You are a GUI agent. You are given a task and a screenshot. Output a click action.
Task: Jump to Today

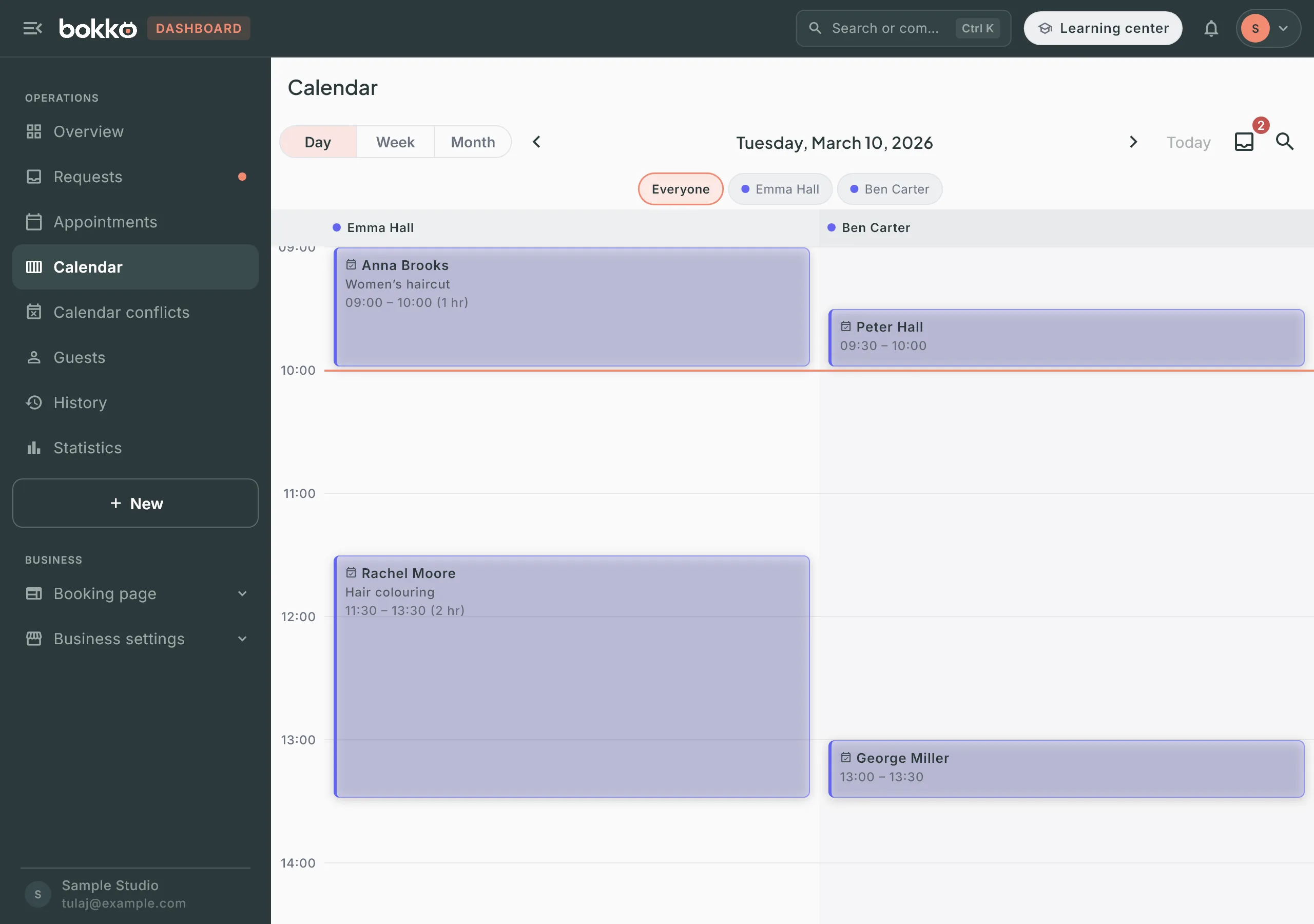1189,142
